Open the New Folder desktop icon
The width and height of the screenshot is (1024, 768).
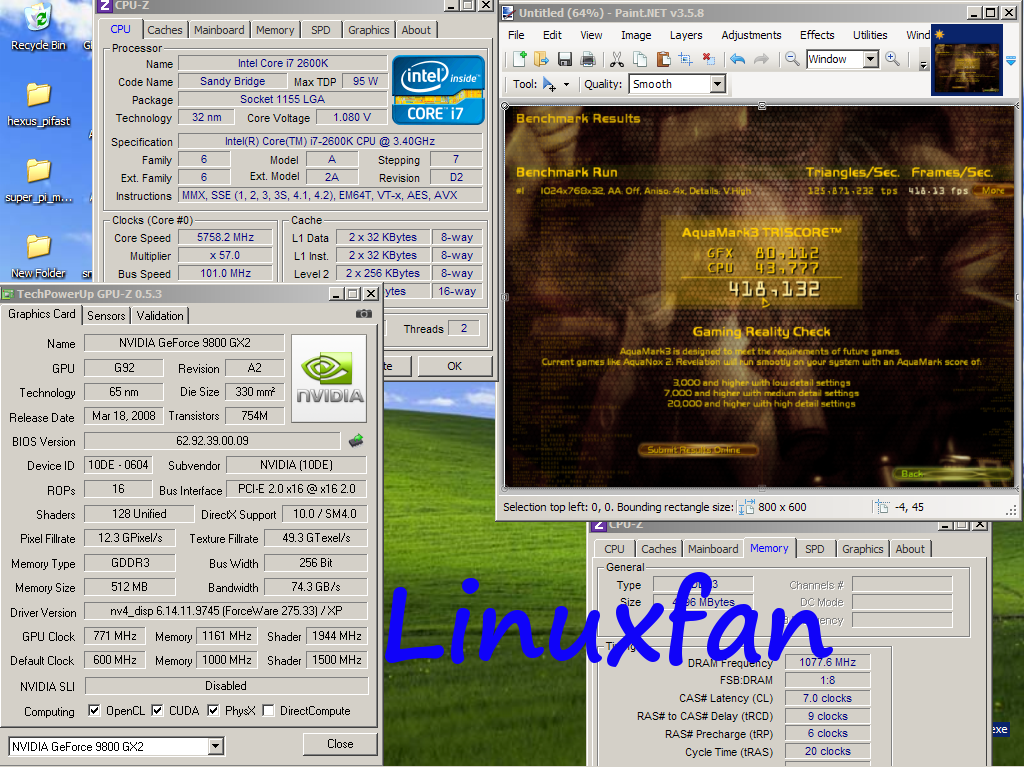(39, 257)
